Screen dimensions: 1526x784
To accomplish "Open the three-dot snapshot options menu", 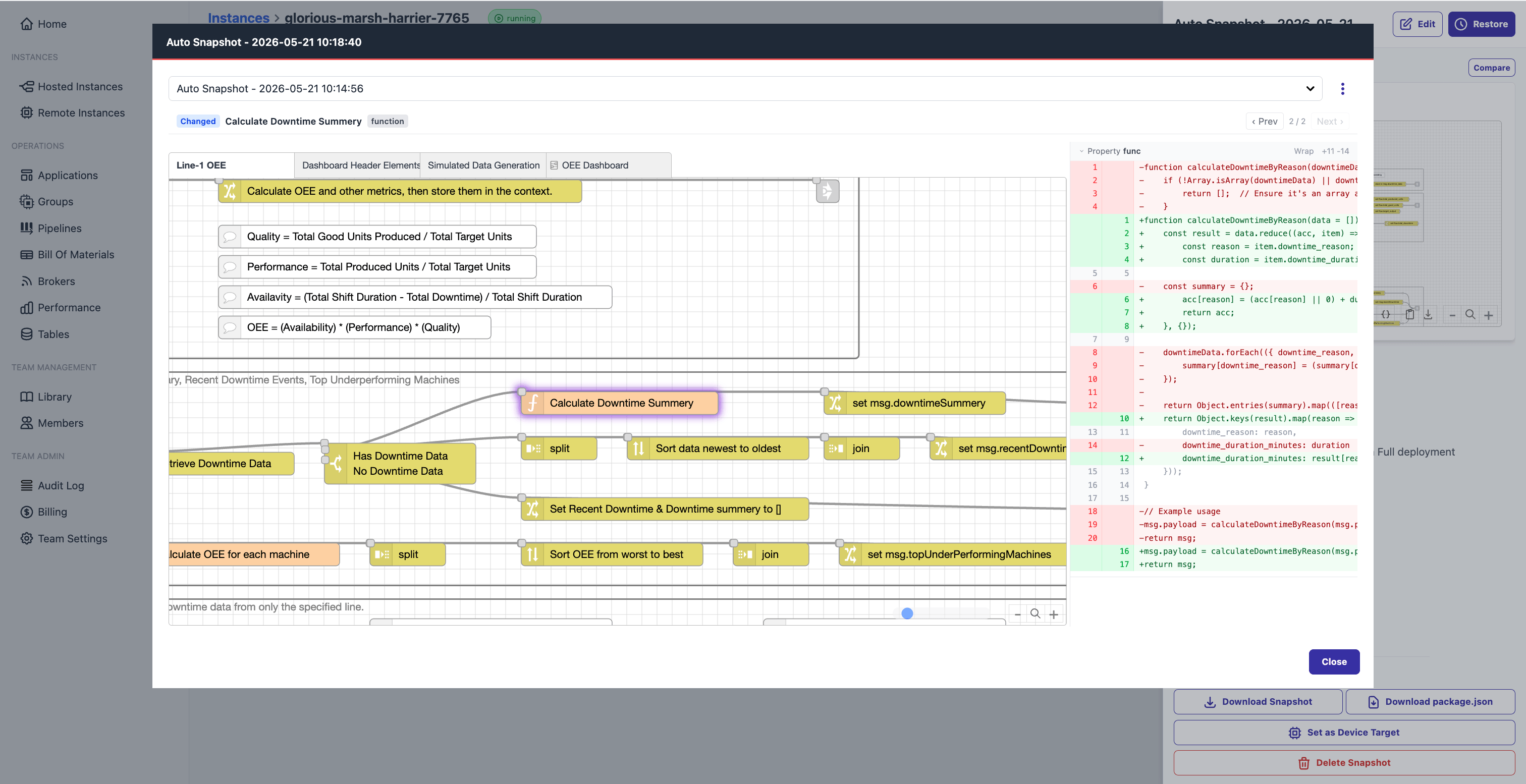I will click(x=1342, y=89).
